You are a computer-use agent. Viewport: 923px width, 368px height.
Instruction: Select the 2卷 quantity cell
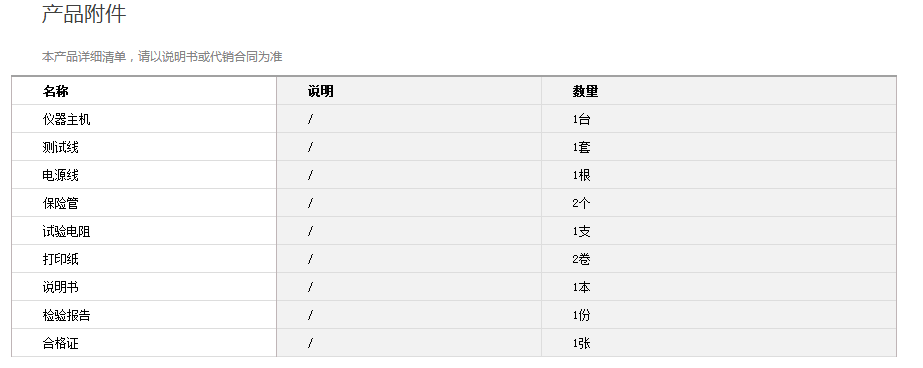[719, 259]
